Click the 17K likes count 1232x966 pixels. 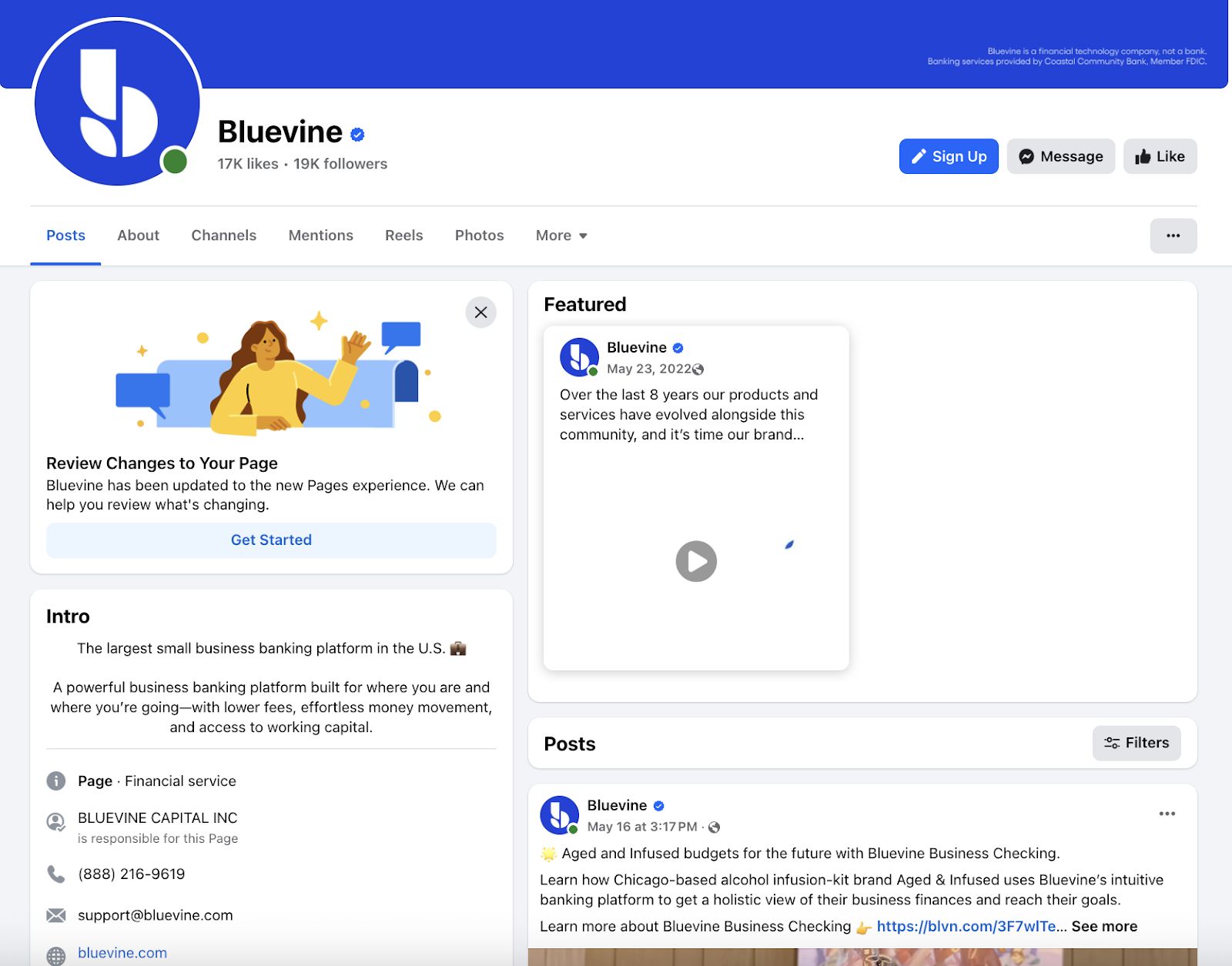point(248,164)
